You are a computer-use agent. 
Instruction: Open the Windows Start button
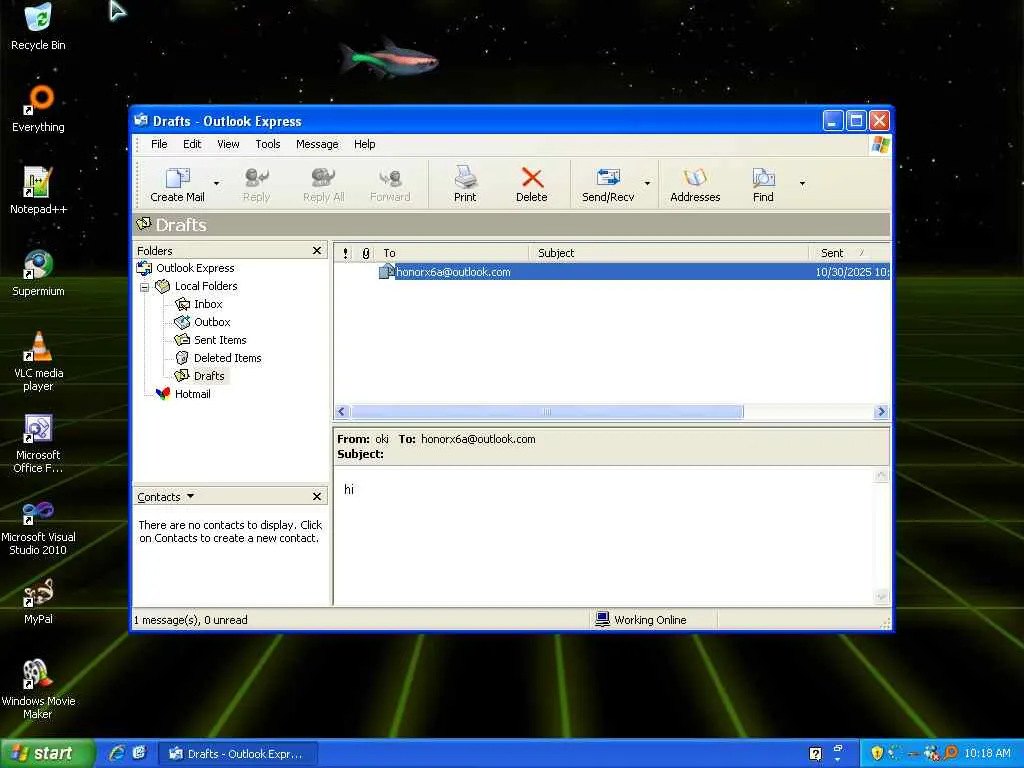click(x=46, y=754)
